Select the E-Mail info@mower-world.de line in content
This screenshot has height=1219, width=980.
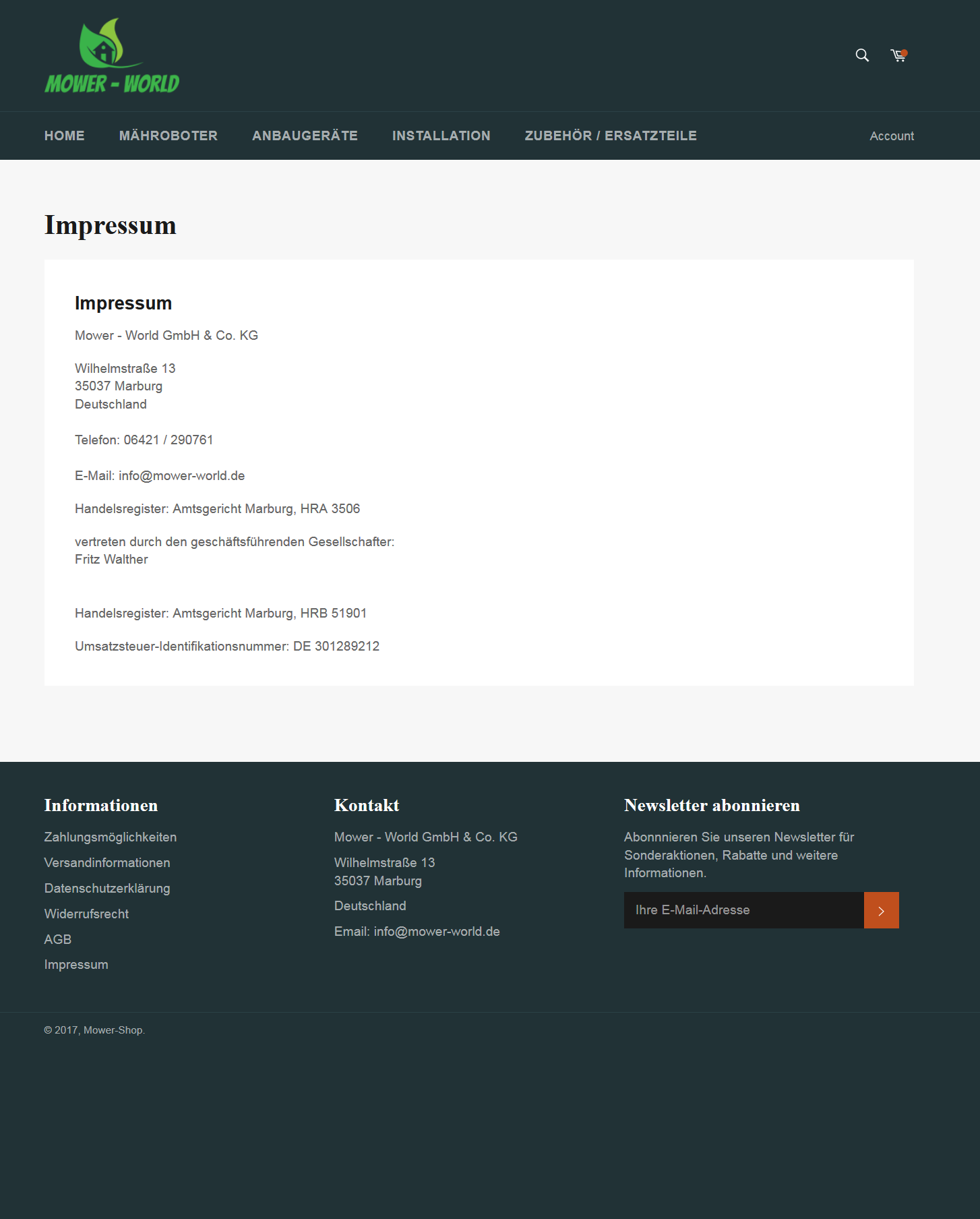click(x=160, y=476)
